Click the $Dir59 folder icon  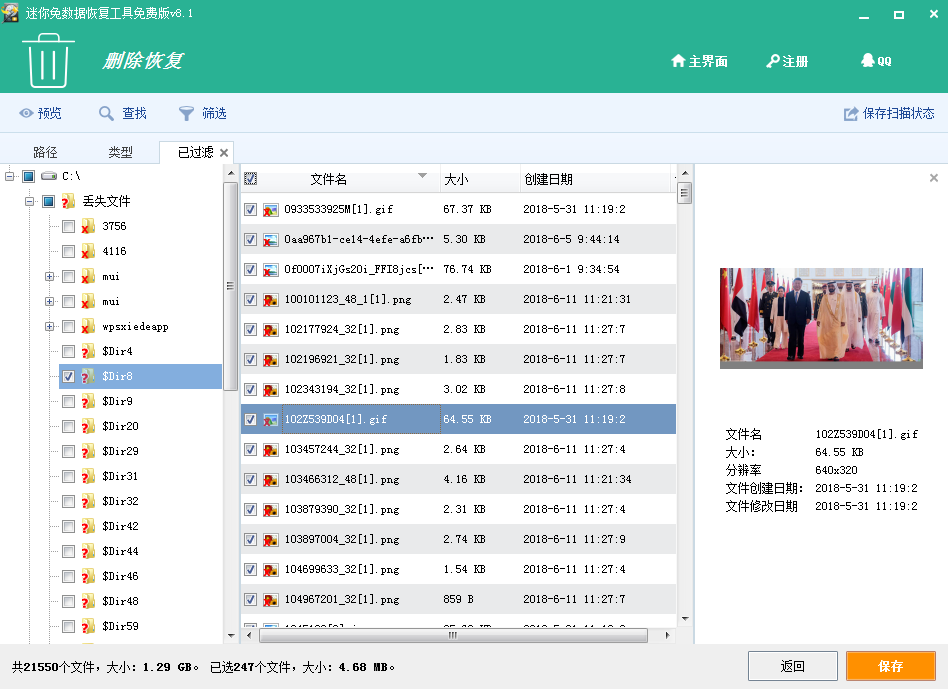click(x=88, y=626)
